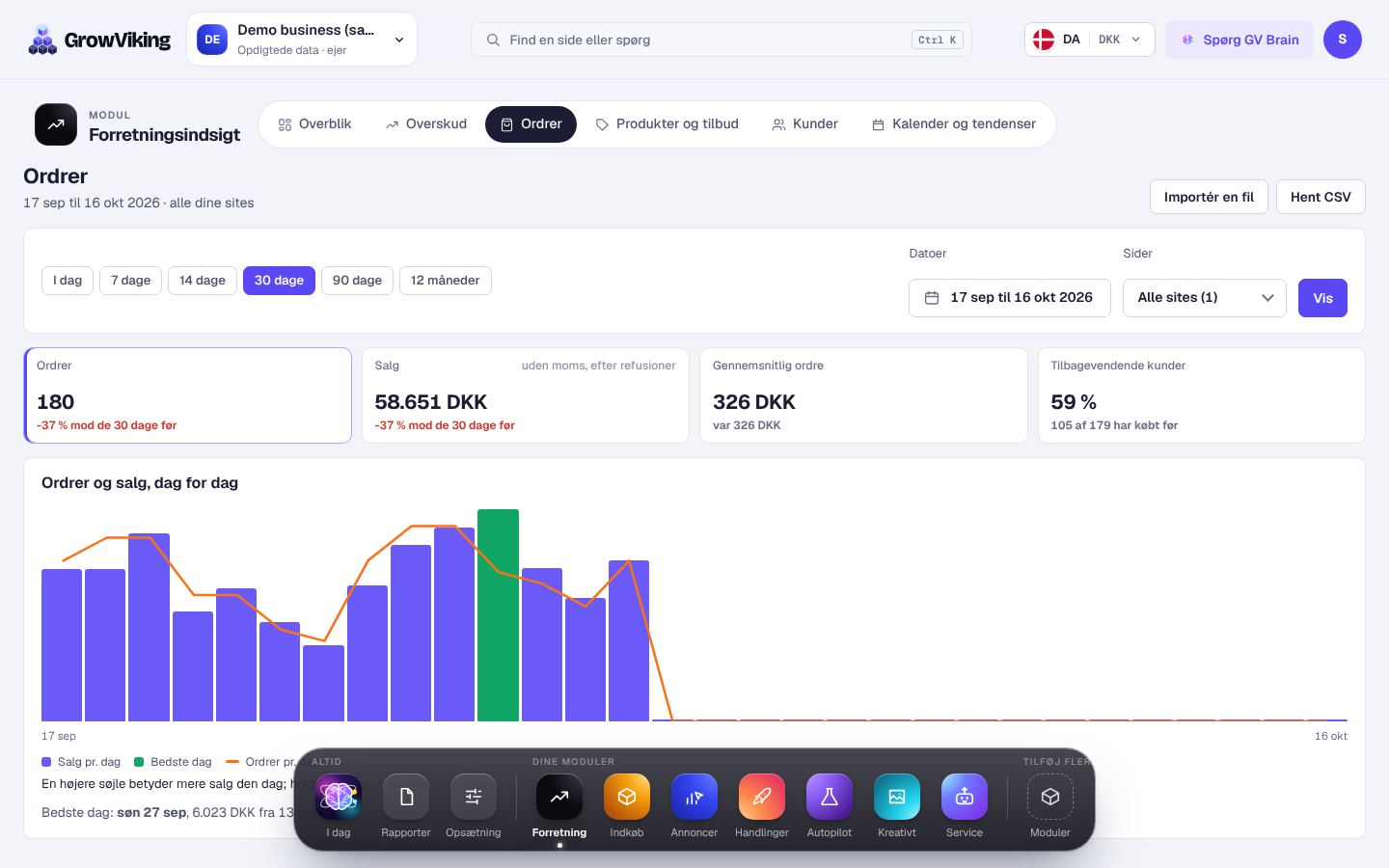Select the 30 dage period filter

[279, 281]
